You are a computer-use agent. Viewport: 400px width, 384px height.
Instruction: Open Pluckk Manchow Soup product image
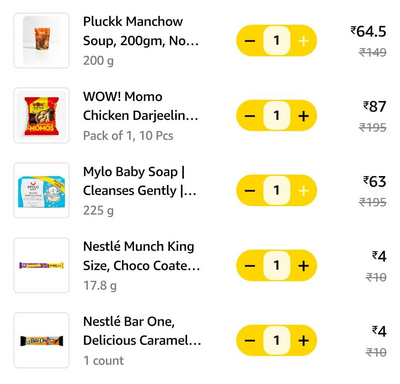tap(41, 40)
